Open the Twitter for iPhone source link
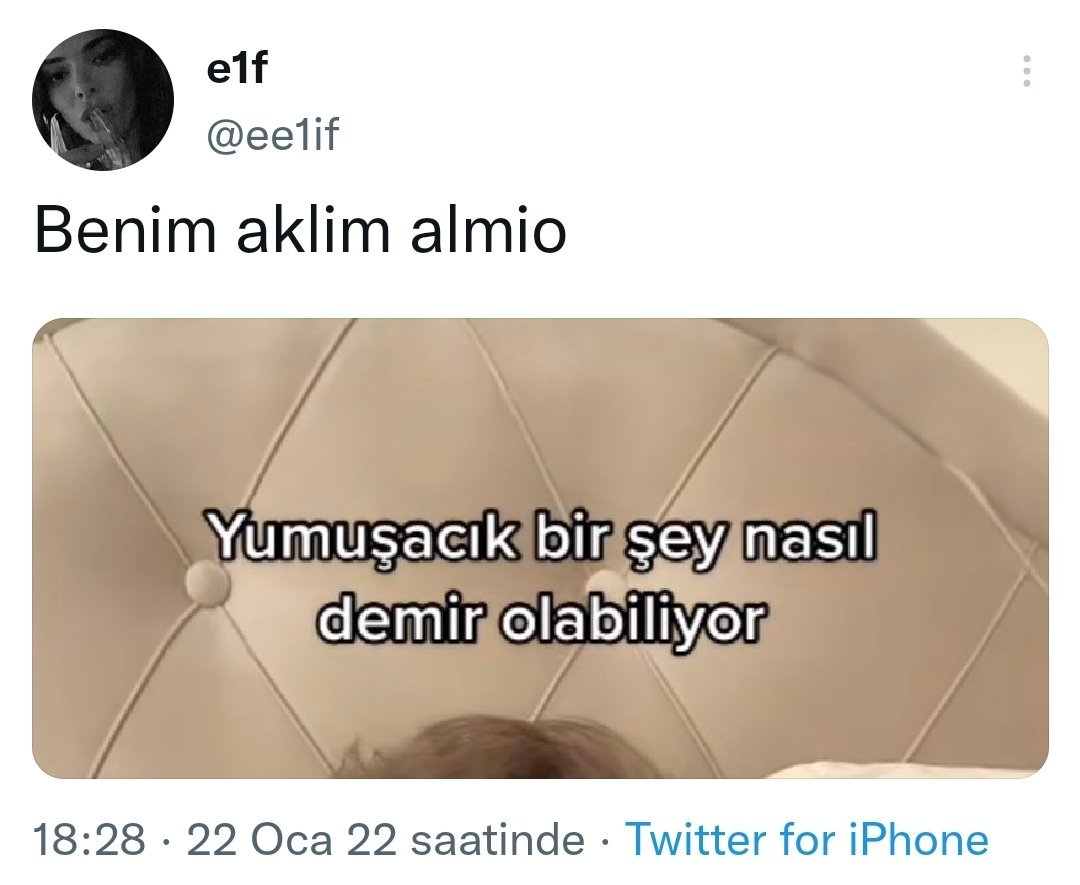This screenshot has width=1080, height=885. [806, 840]
